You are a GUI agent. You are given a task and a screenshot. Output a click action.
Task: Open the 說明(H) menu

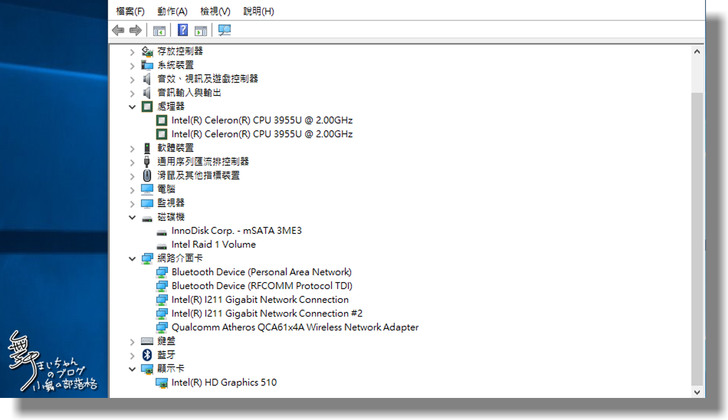[259, 11]
